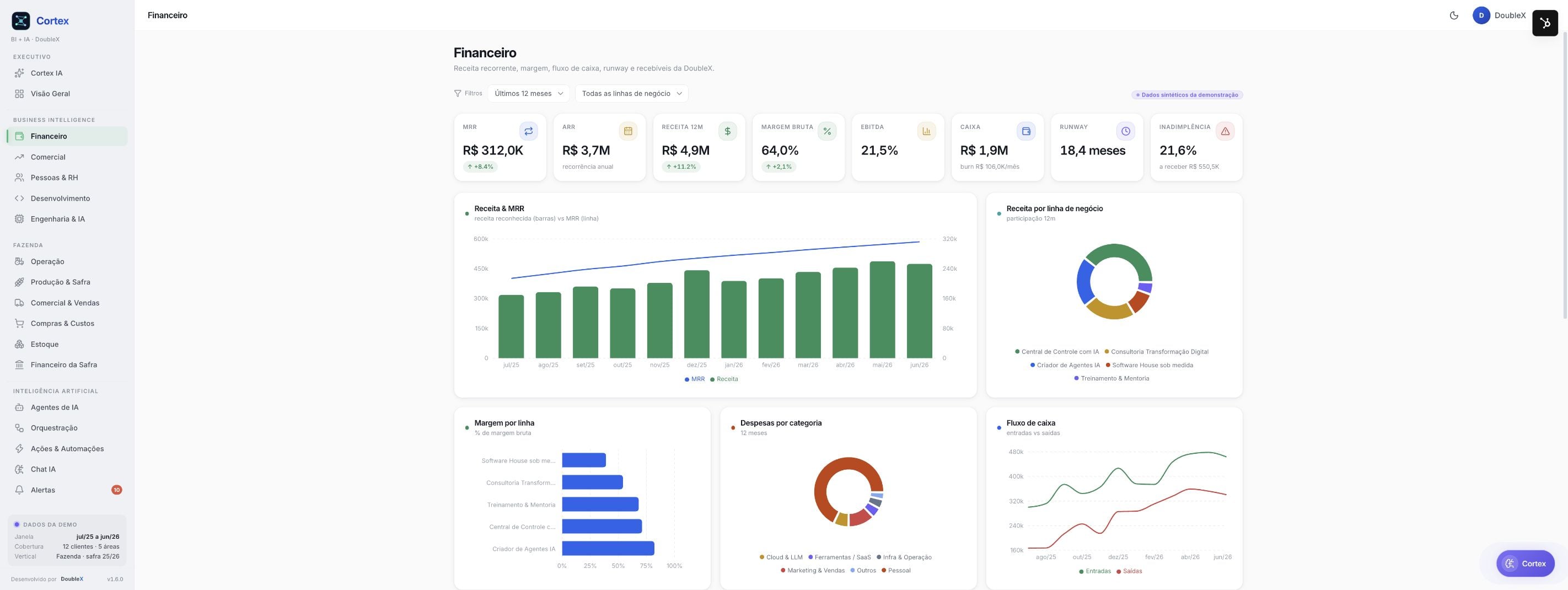The height and width of the screenshot is (590, 1568).
Task: Click the burn R$ 106,0K/mês text
Action: (990, 167)
